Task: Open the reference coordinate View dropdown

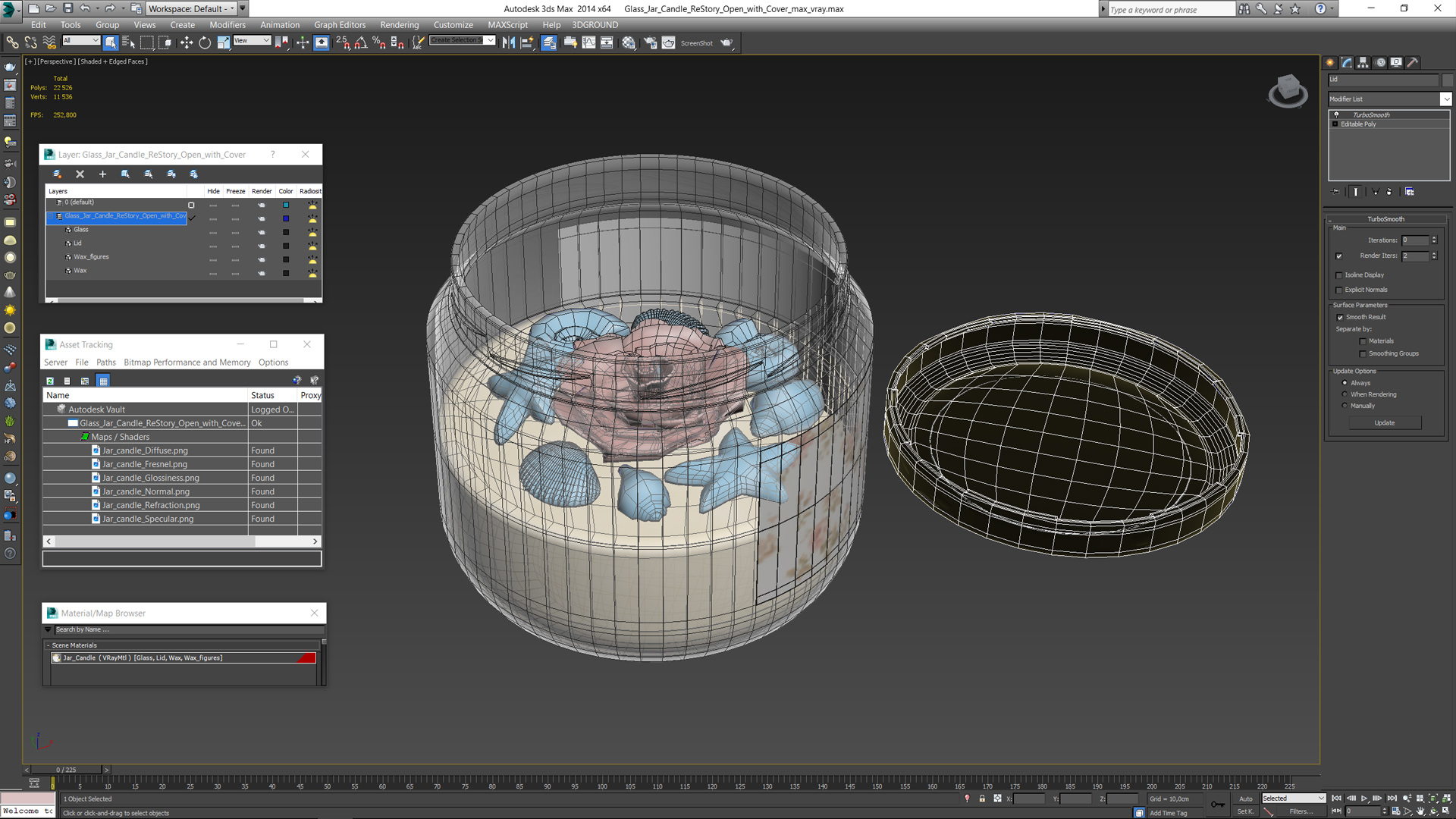Action: pos(252,40)
